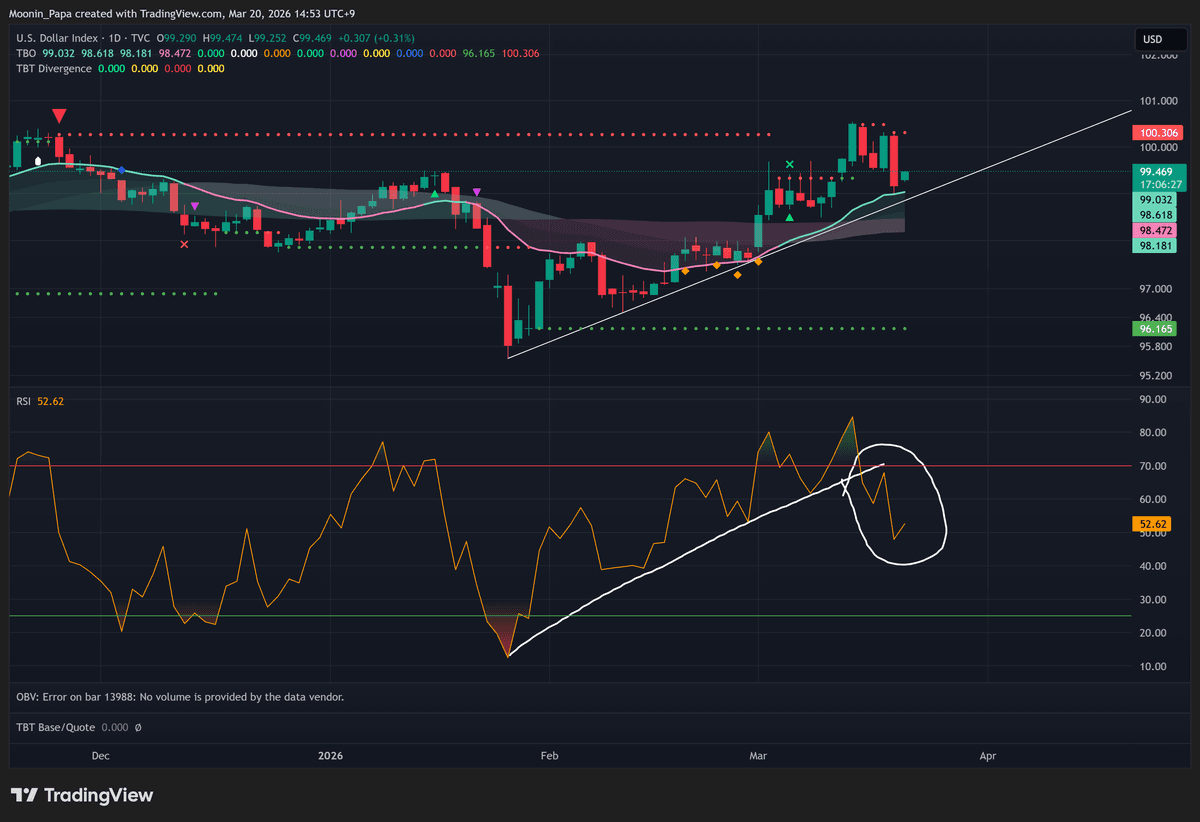Click the 101.000 price axis label
This screenshot has height=822, width=1200.
[x=1156, y=101]
